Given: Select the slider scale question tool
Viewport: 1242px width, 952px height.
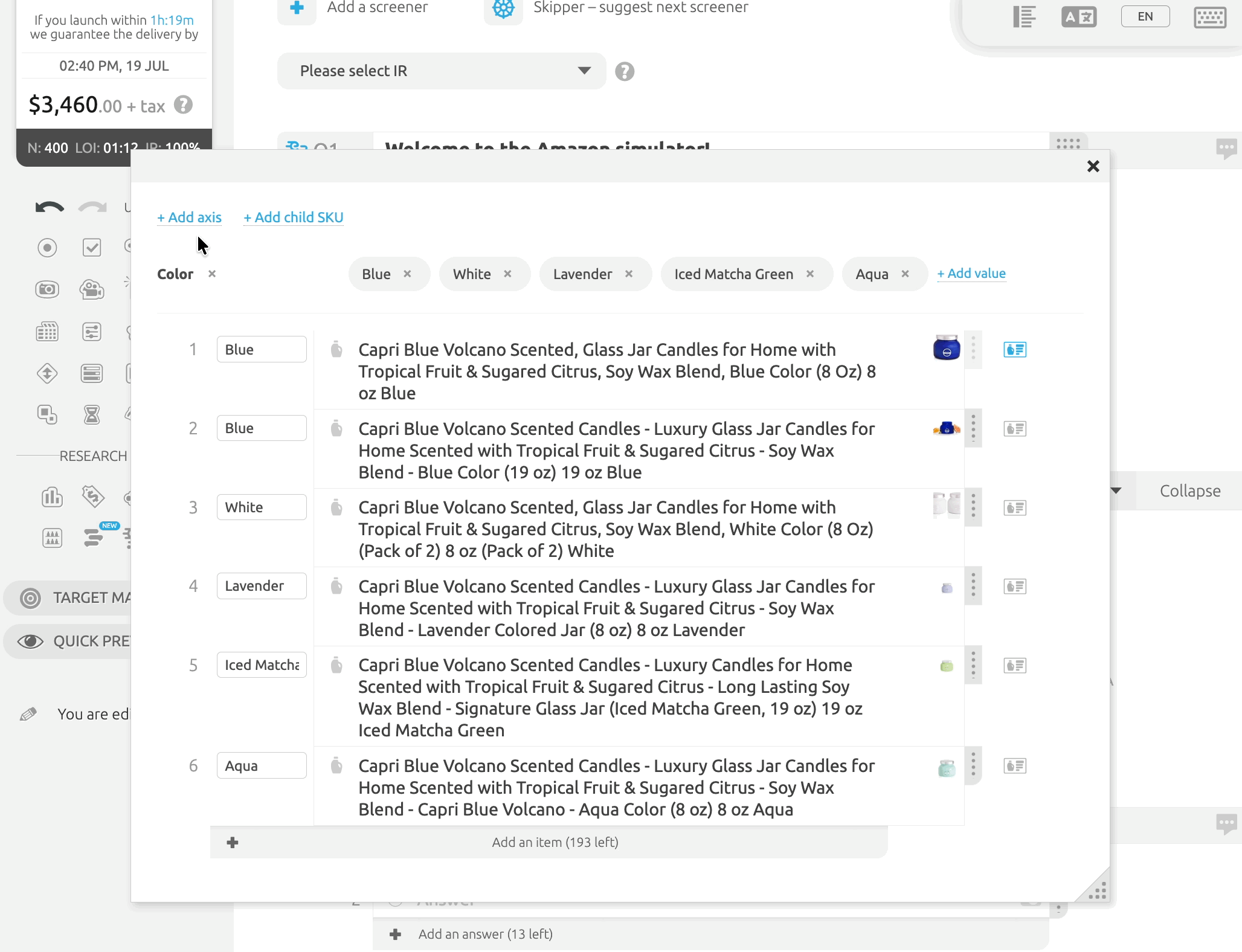Looking at the screenshot, I should click(92, 332).
